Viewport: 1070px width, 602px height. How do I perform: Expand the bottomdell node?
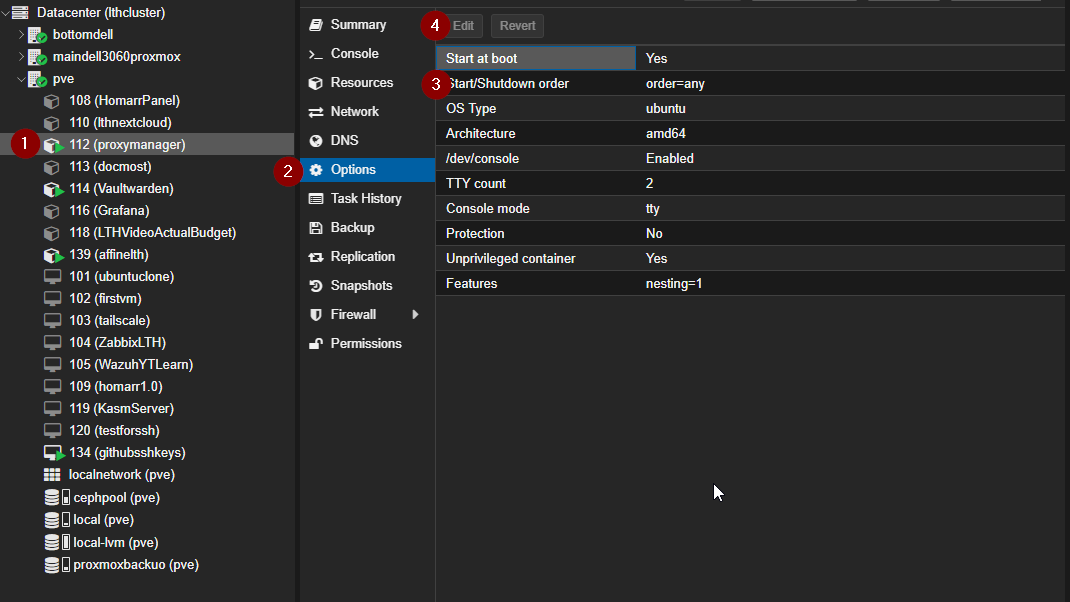20,34
